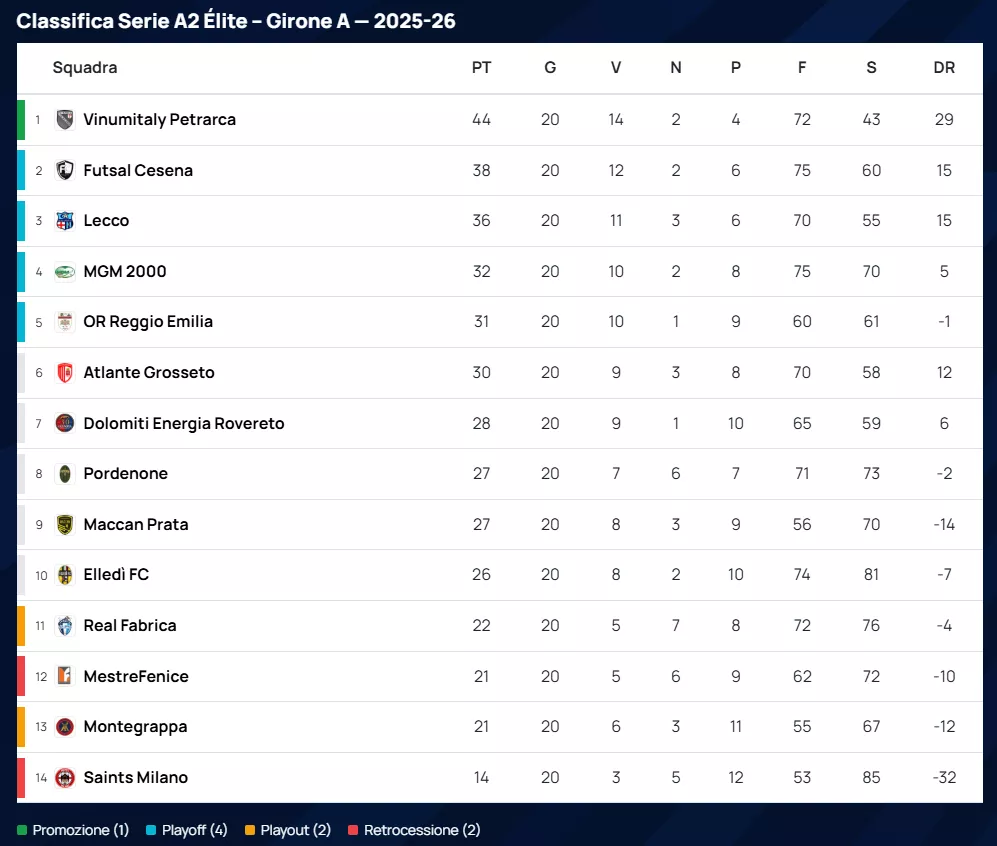Viewport: 997px width, 846px height.
Task: Sort table by PT column header
Action: coord(481,68)
